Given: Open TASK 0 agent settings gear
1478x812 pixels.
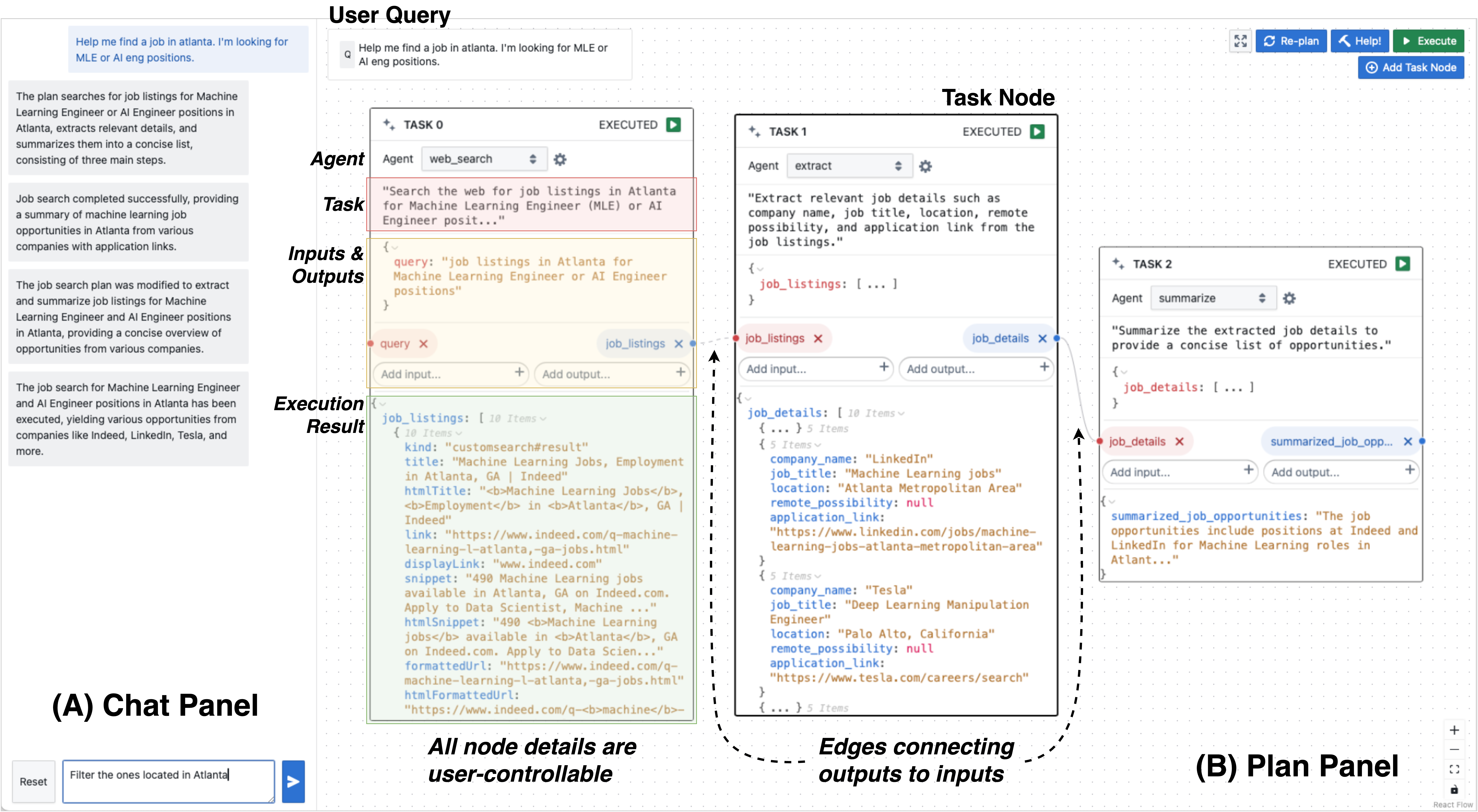Looking at the screenshot, I should click(560, 159).
